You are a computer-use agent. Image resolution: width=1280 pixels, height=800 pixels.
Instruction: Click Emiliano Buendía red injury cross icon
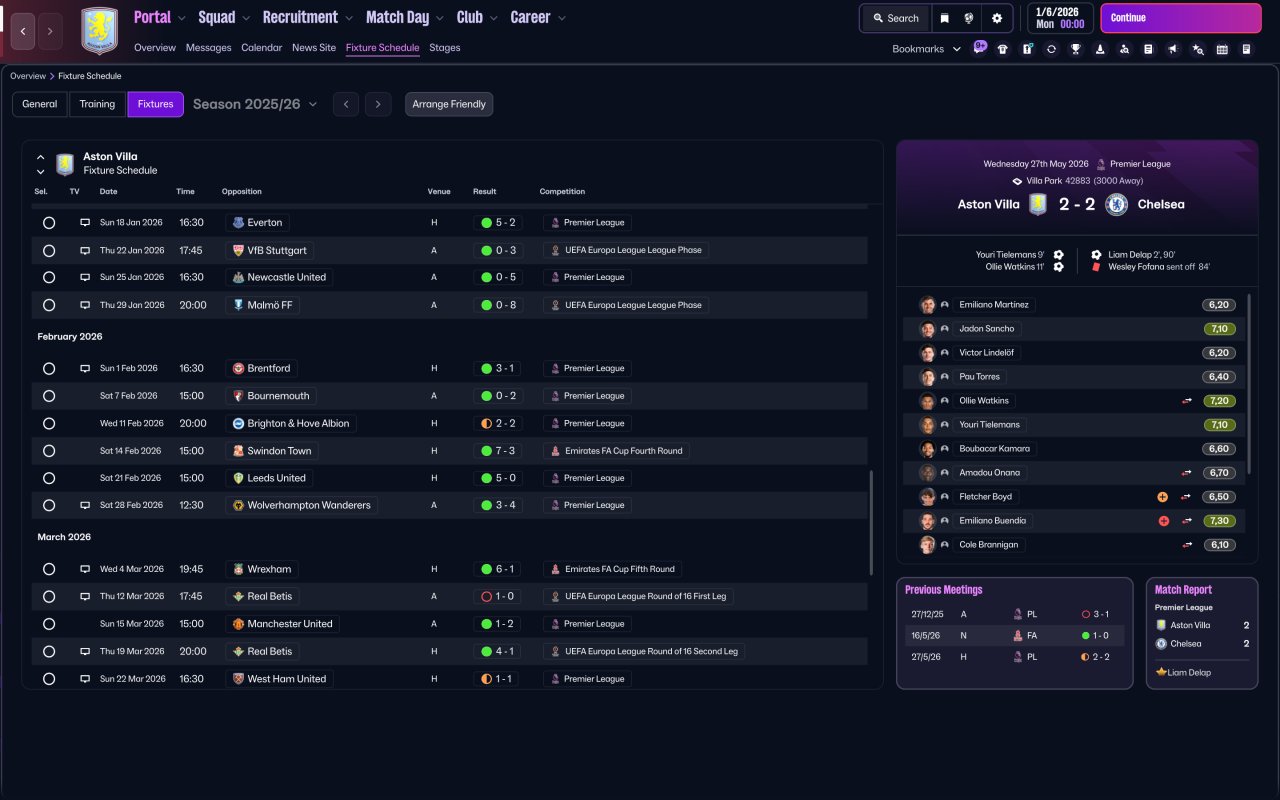point(1163,521)
